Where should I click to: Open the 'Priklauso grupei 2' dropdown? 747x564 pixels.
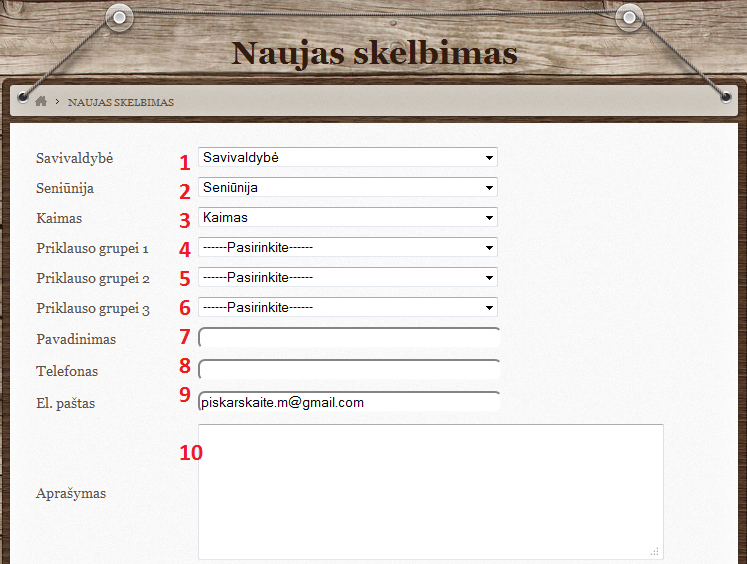[x=347, y=277]
